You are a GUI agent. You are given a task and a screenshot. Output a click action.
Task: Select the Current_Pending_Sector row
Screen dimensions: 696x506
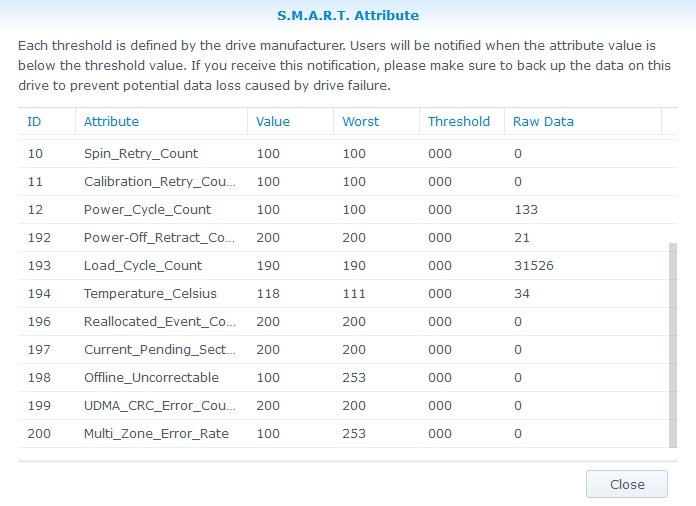tap(159, 350)
